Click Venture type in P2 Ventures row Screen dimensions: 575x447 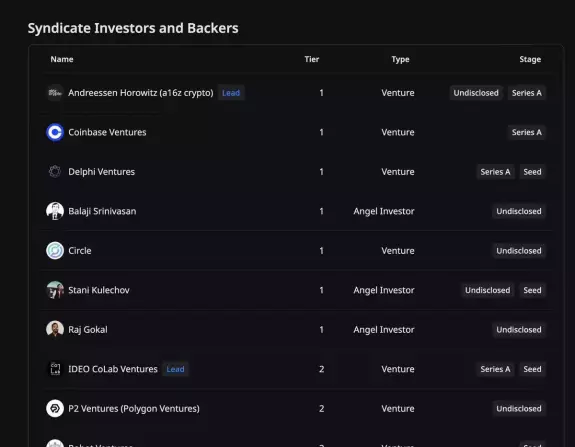pyautogui.click(x=398, y=409)
